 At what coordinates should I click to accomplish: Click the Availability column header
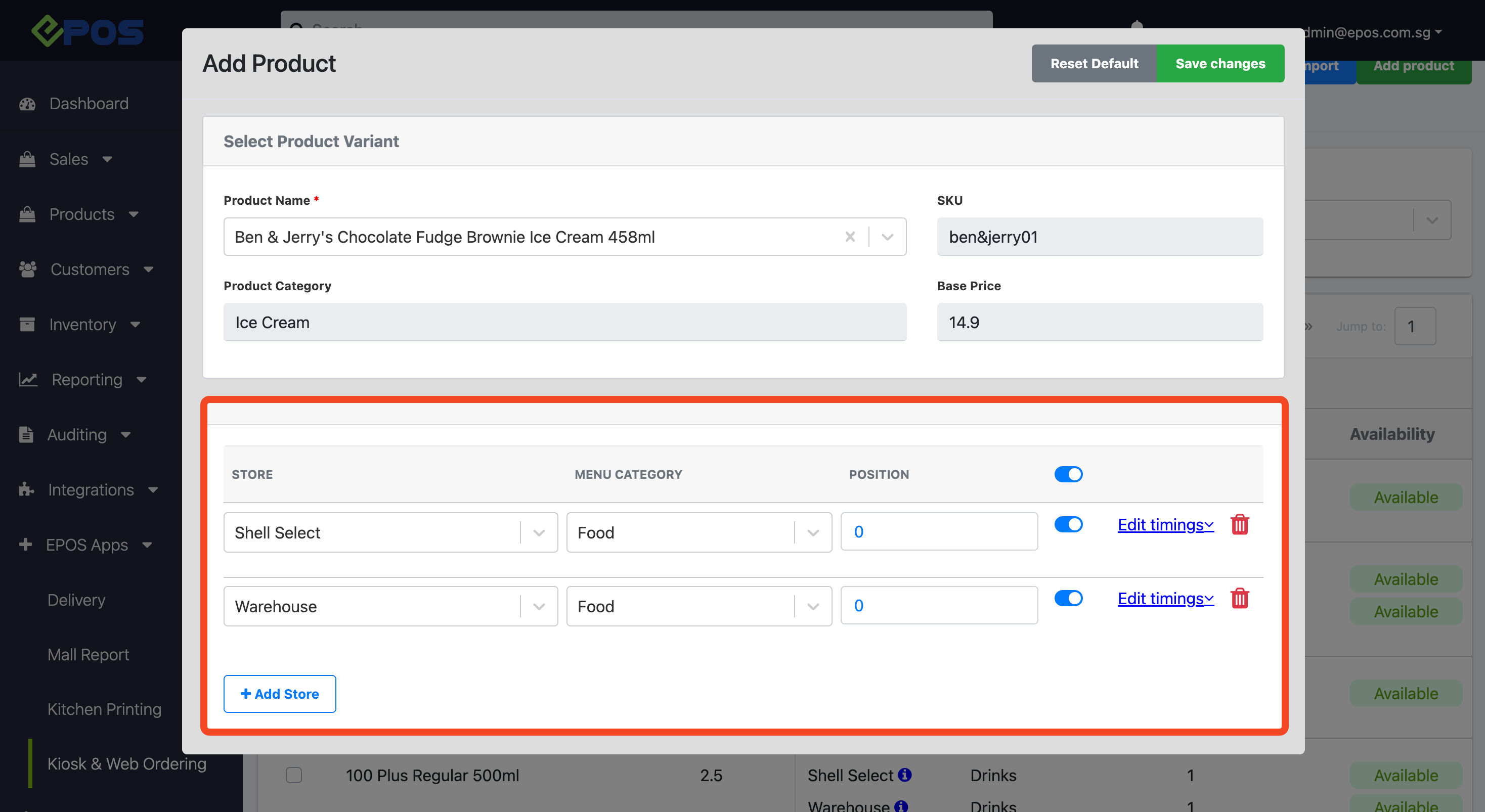click(x=1392, y=434)
